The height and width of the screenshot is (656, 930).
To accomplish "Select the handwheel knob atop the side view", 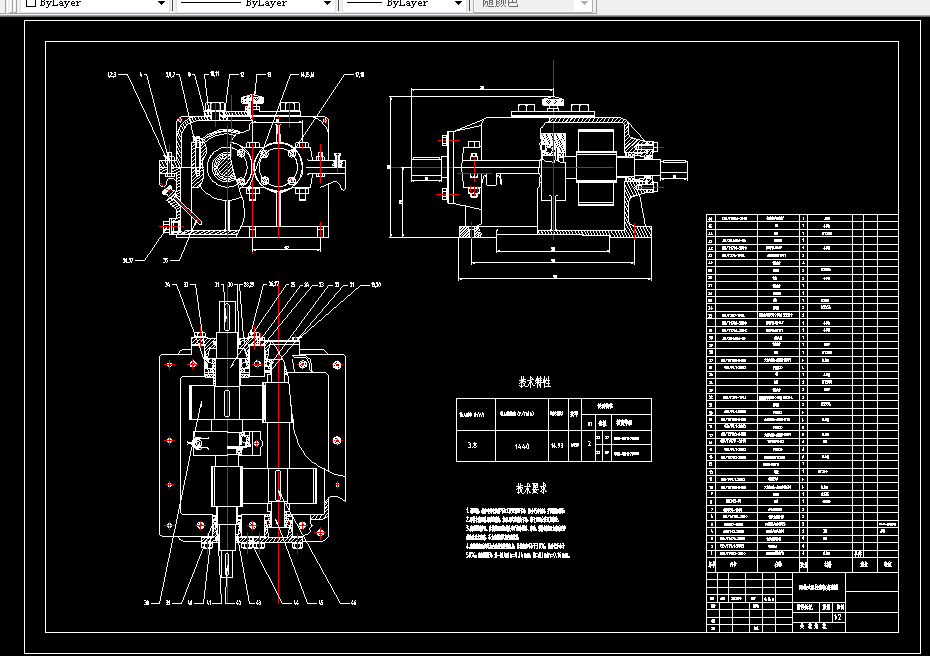I will (553, 103).
